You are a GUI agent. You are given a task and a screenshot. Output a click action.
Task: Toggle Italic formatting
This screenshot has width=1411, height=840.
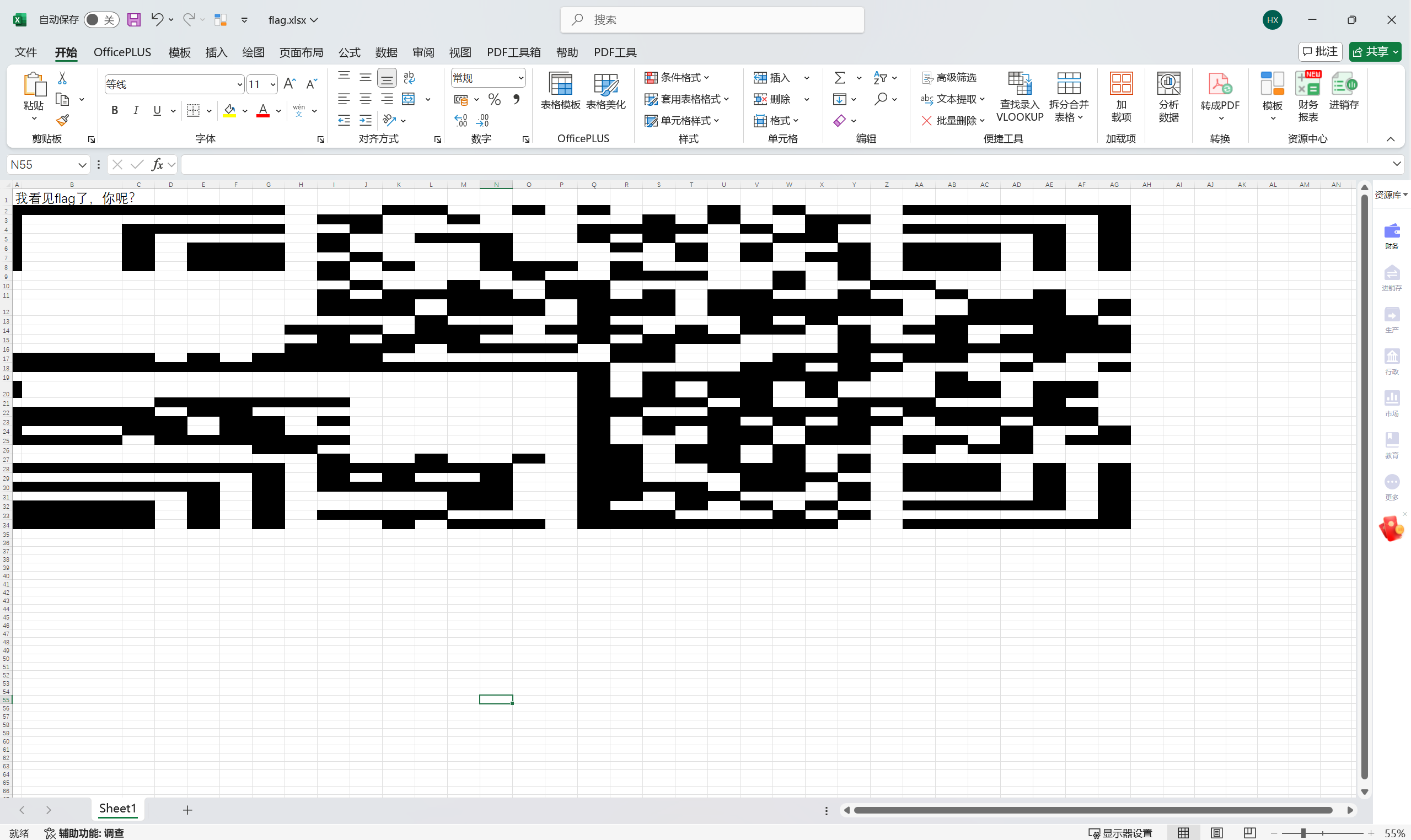point(136,110)
